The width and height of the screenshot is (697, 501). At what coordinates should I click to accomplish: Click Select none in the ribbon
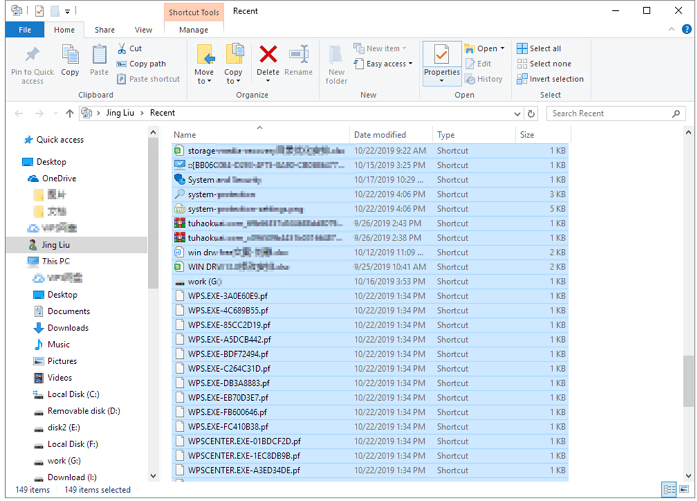[x=544, y=64]
